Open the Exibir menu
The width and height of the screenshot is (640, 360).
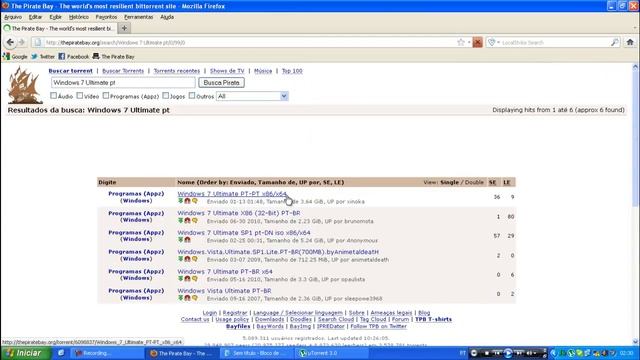coord(56,17)
